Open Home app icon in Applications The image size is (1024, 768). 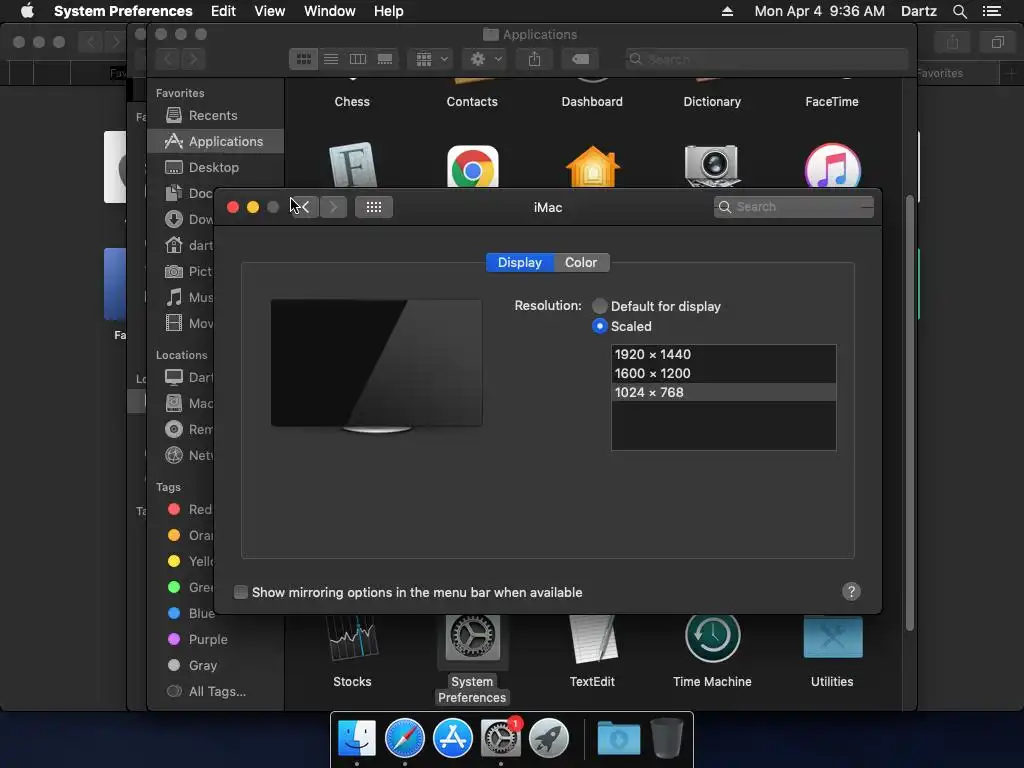(592, 167)
